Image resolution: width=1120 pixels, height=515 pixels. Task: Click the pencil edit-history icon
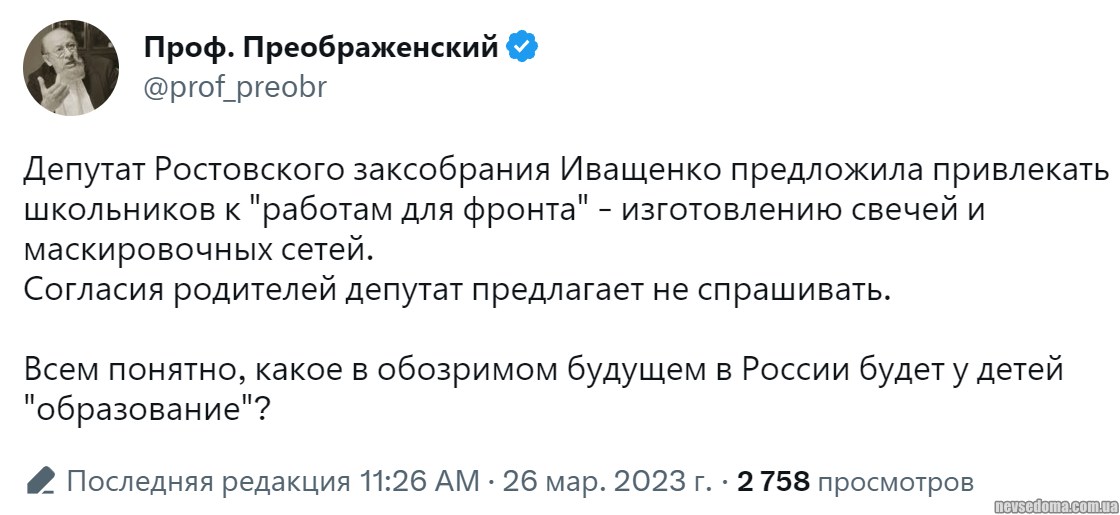pyautogui.click(x=41, y=482)
